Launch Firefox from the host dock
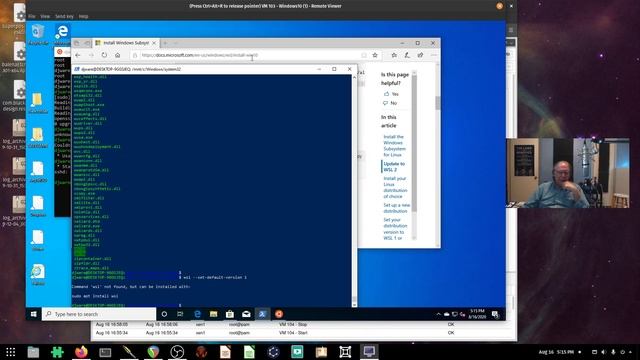Screen dimensions: 640x360 (81, 351)
